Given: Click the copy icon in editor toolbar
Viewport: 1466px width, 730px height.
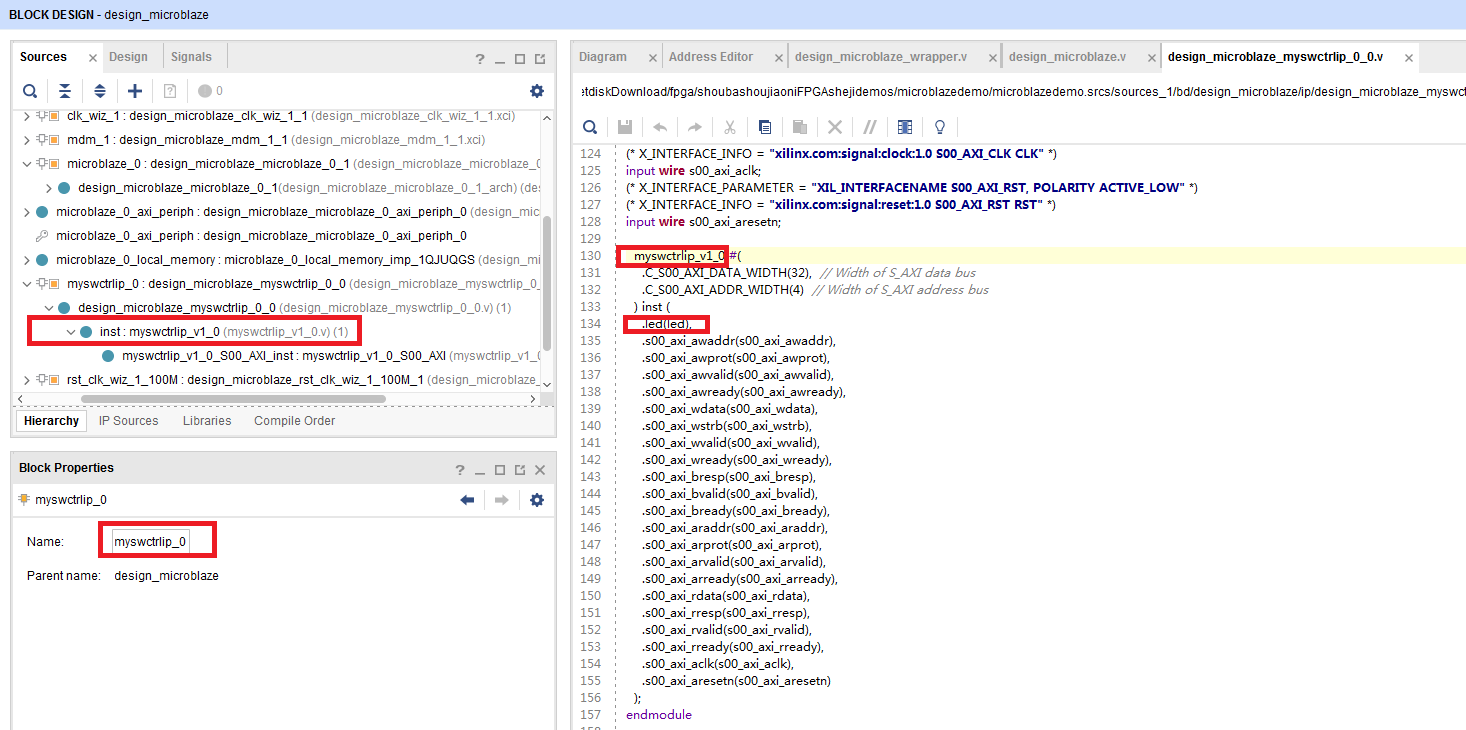Looking at the screenshot, I should click(765, 127).
